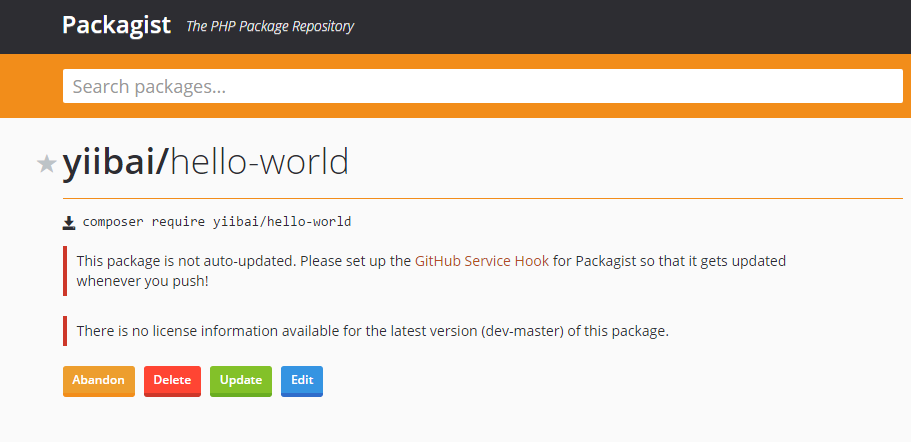Click the orange Abandon button
Screen dimensions: 911x442
(x=99, y=381)
